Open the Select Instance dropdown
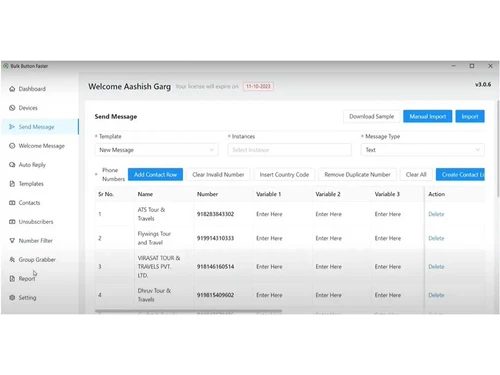The height and width of the screenshot is (375, 500). click(290, 150)
